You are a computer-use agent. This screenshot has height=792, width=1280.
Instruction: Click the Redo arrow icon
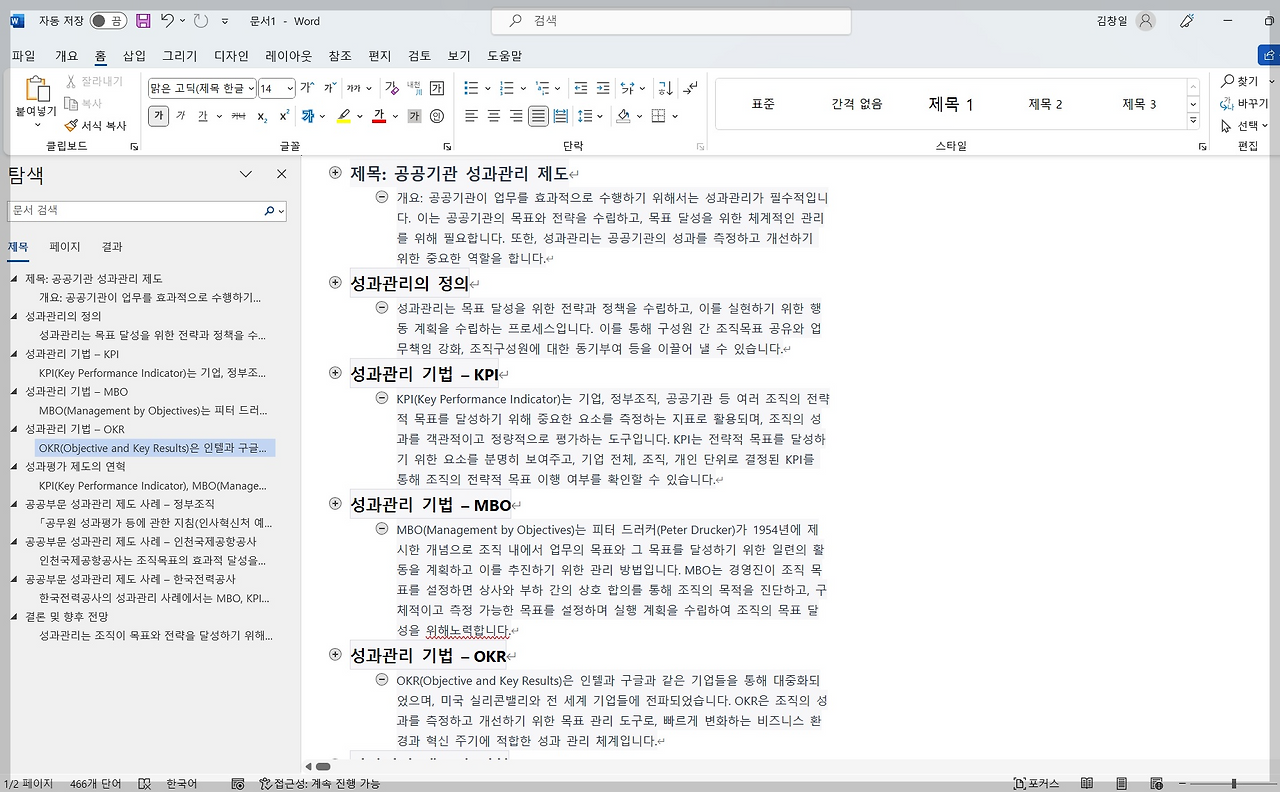click(x=201, y=21)
